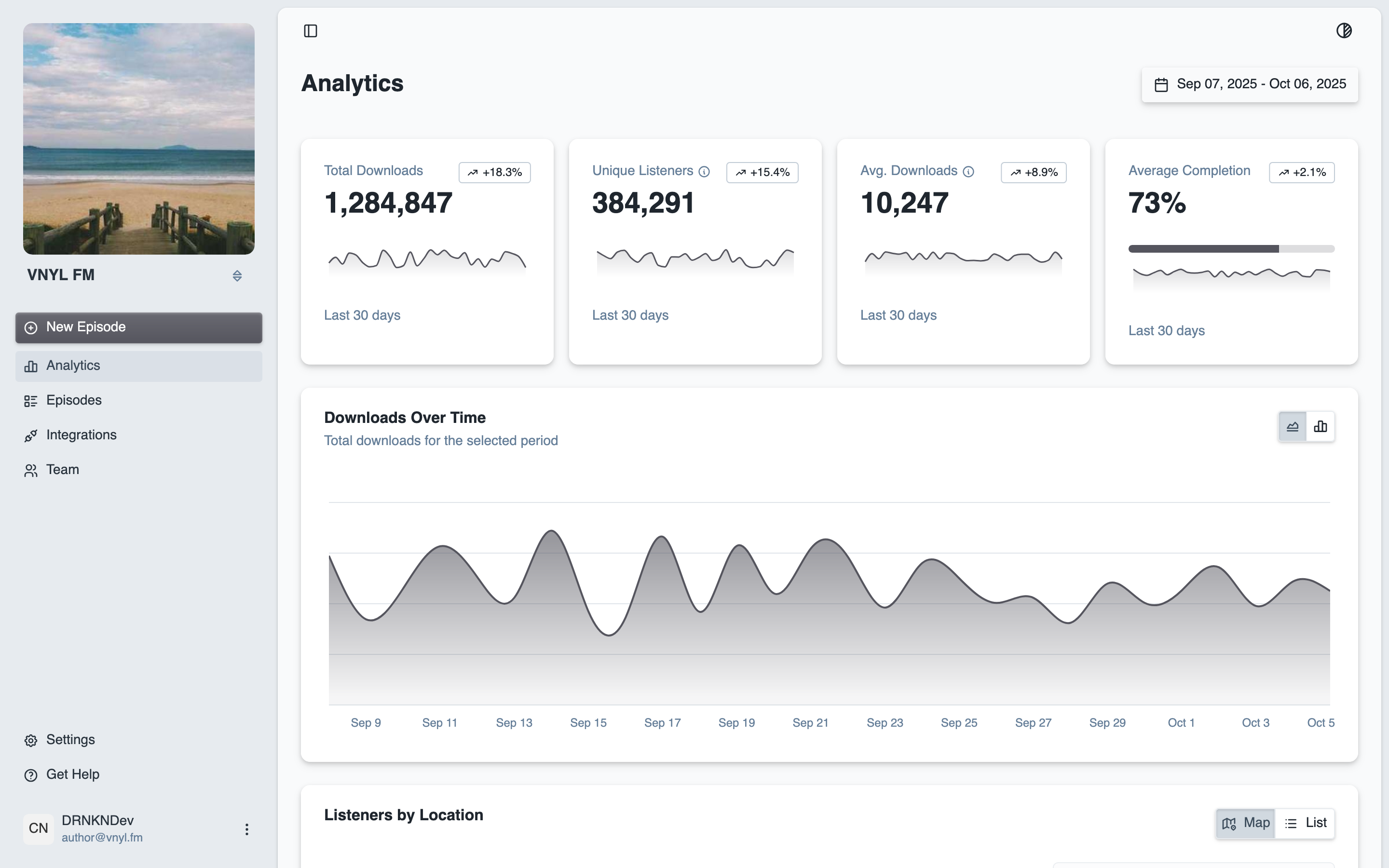Collapse the sidebar using the panel icon

pyautogui.click(x=311, y=31)
